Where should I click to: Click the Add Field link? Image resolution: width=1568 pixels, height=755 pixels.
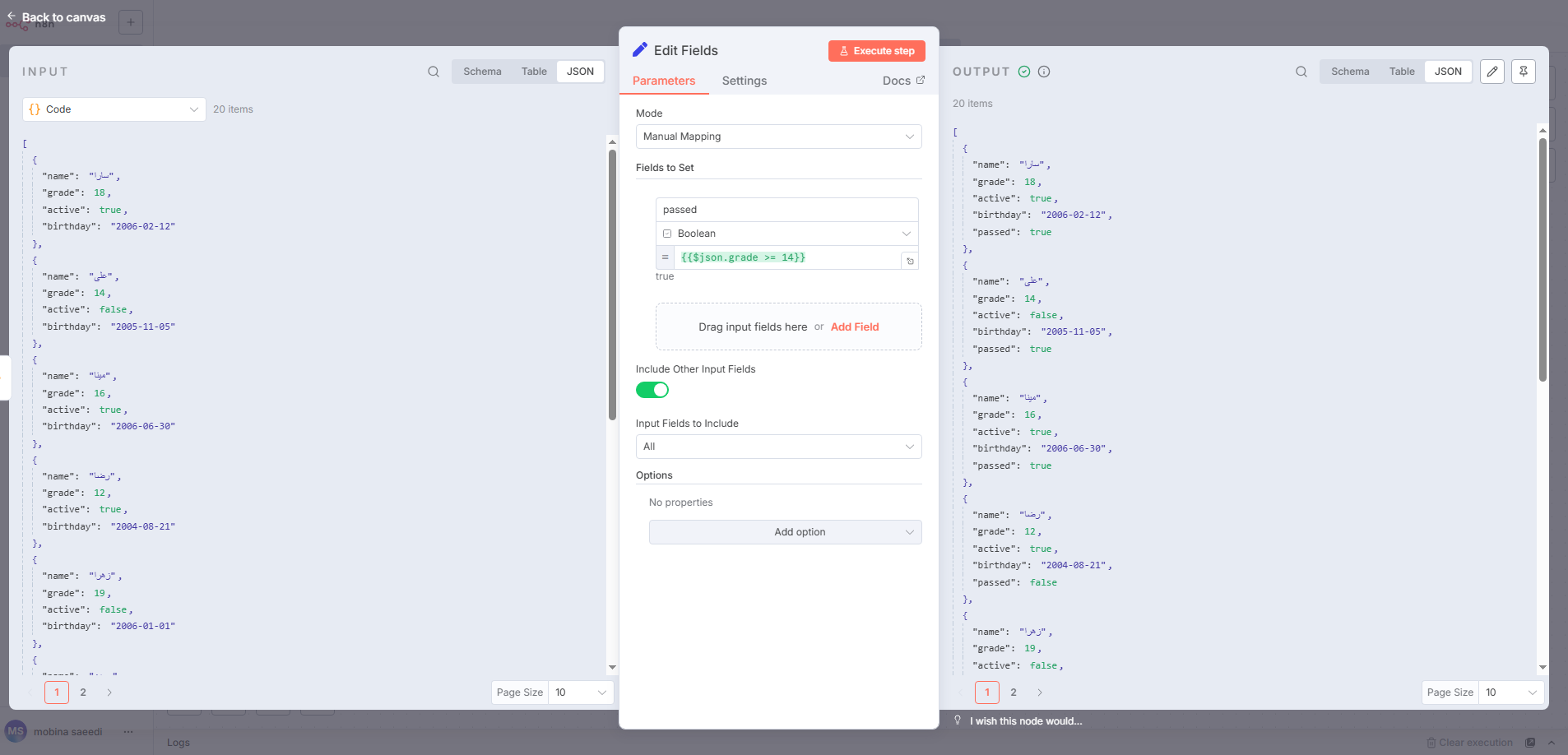pos(855,327)
